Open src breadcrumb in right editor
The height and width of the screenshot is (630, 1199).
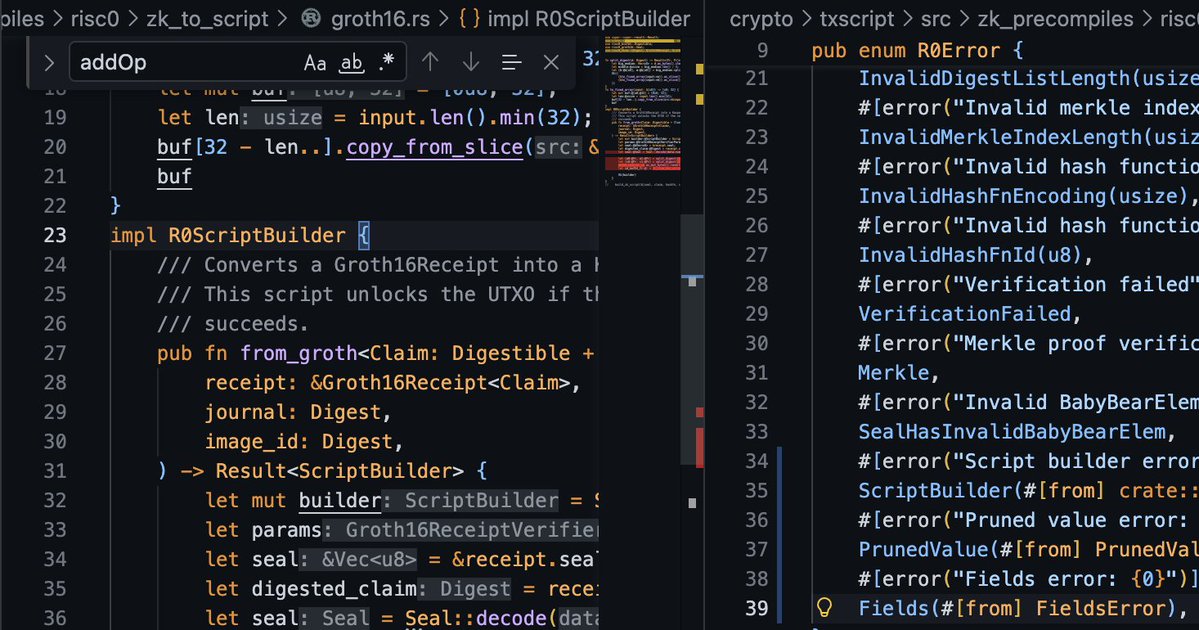(936, 18)
